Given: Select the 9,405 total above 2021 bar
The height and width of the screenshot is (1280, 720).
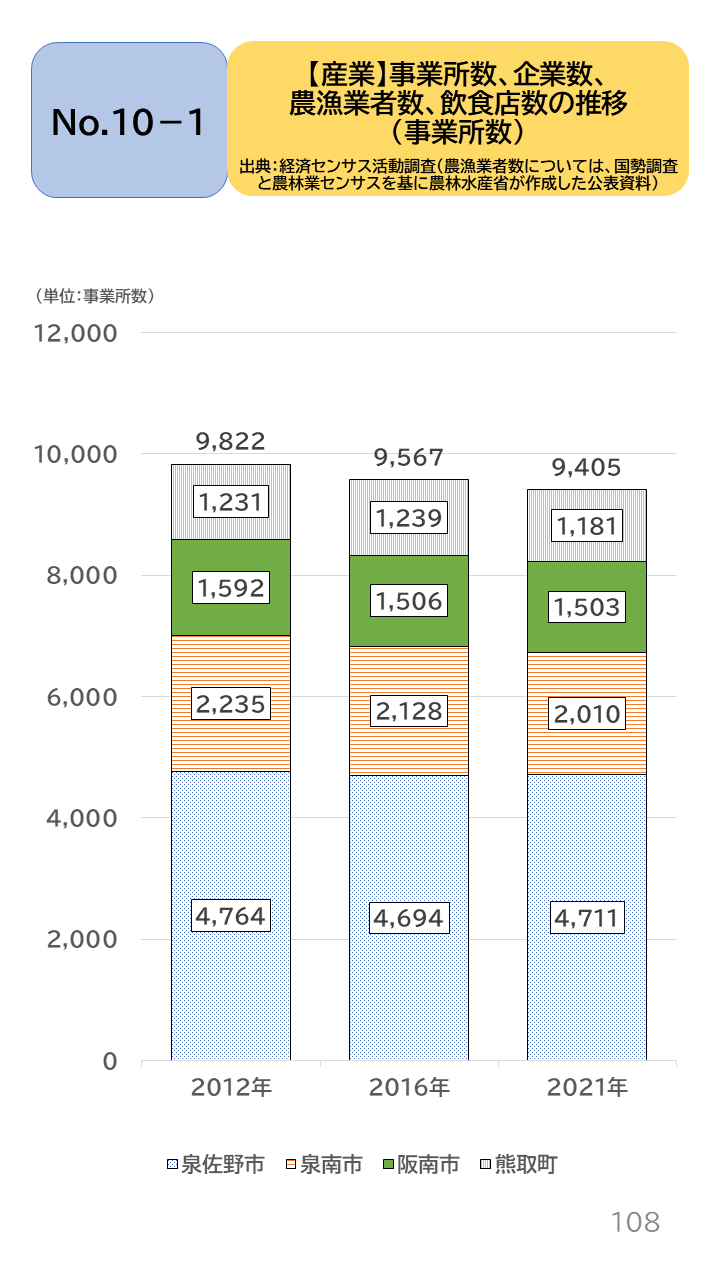Looking at the screenshot, I should [x=586, y=467].
